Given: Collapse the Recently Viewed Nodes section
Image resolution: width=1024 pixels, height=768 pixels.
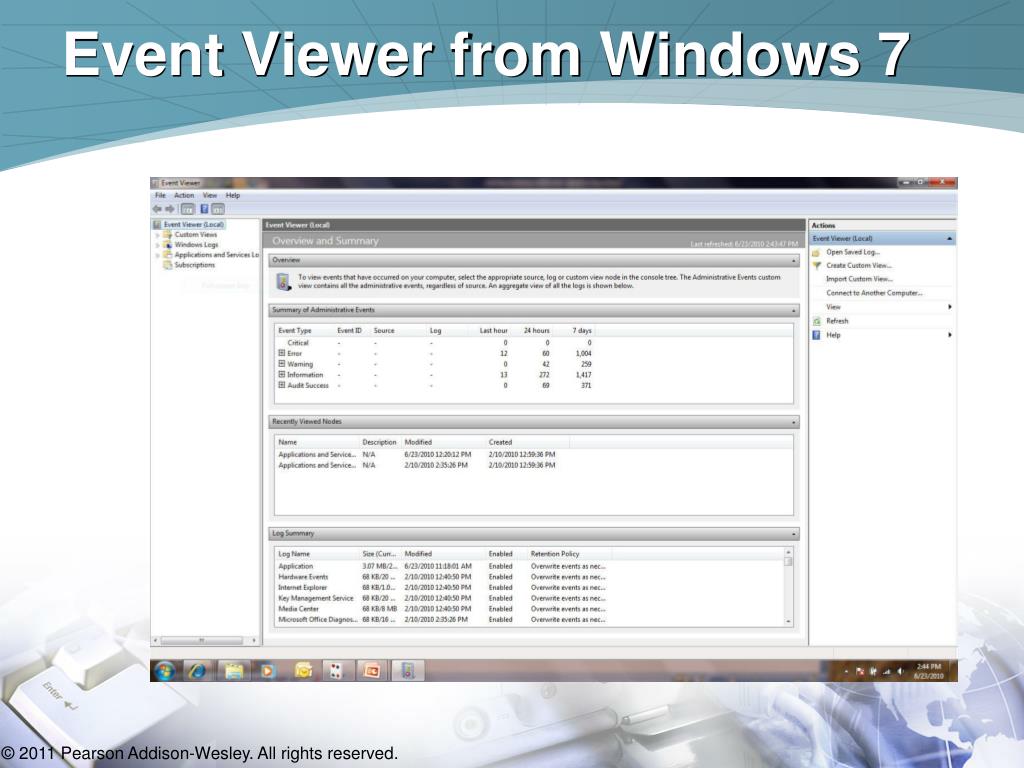Looking at the screenshot, I should (x=793, y=423).
